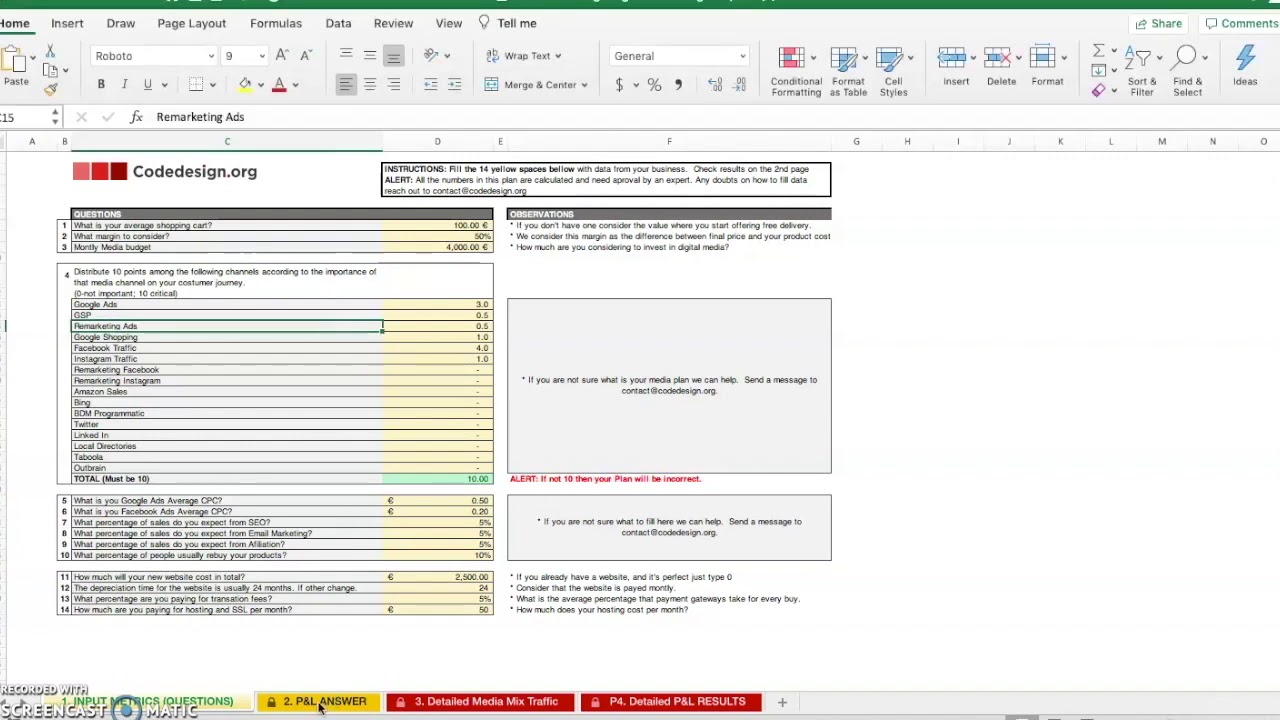Click the comma style icon
1280x720 pixels.
point(678,85)
